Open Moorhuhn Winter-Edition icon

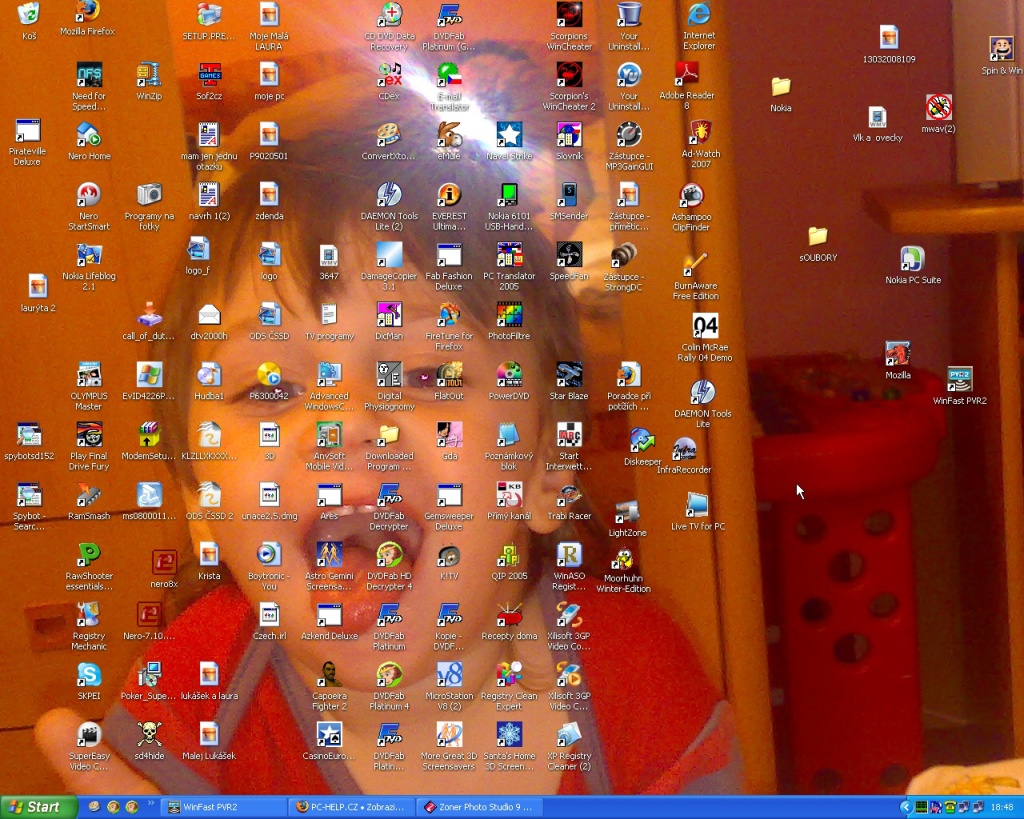[x=624, y=570]
